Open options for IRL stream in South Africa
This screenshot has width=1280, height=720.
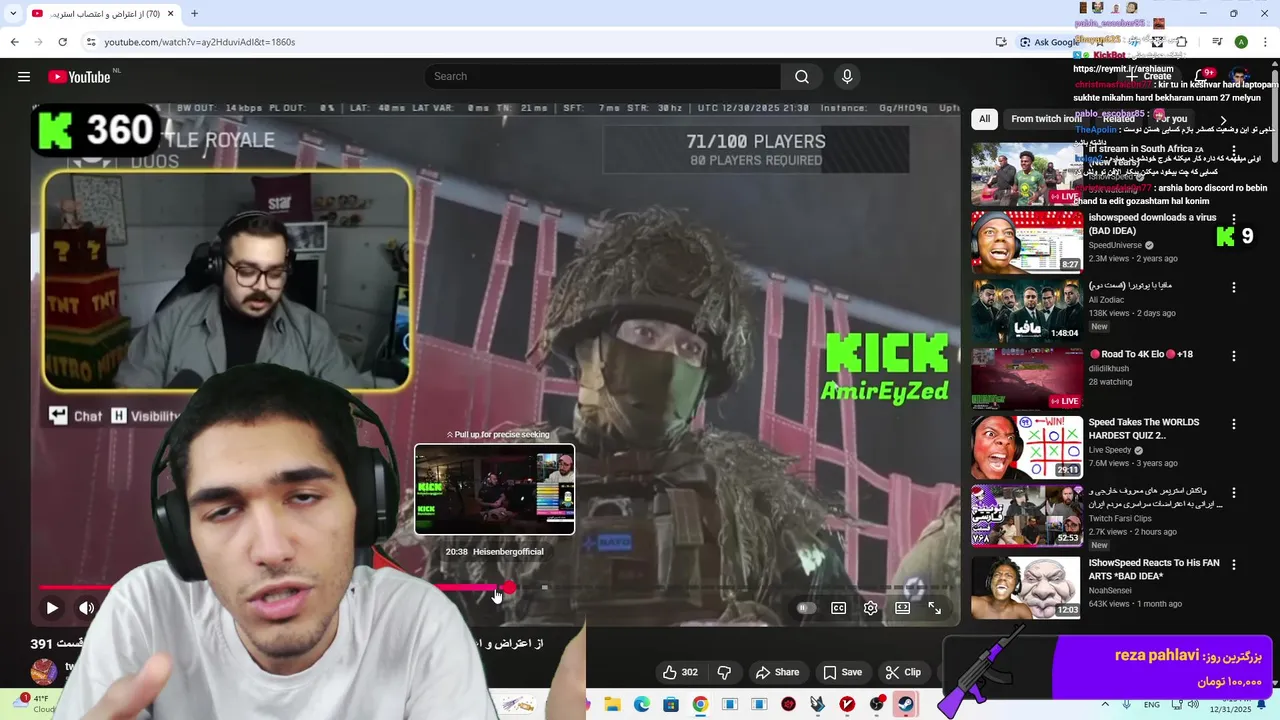1233,150
